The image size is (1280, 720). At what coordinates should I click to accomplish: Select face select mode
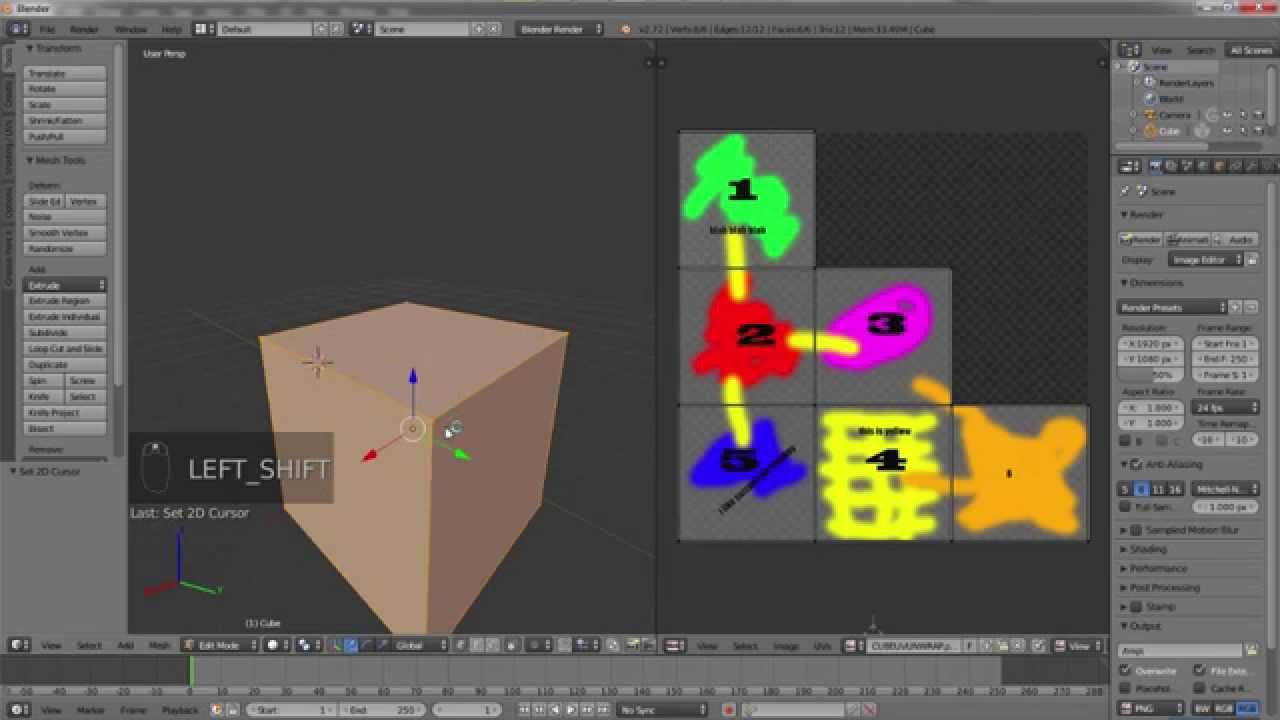click(493, 645)
